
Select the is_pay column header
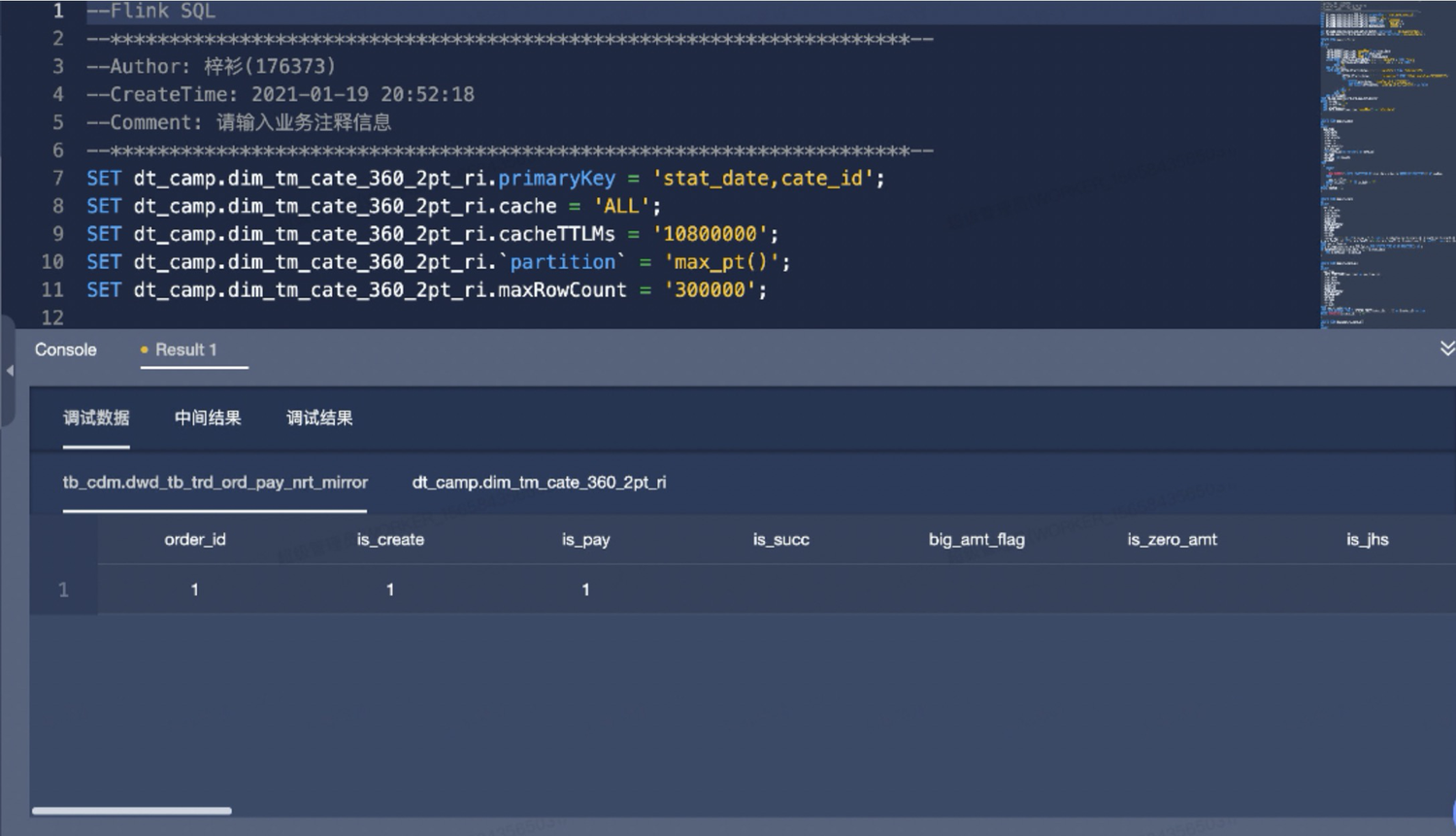tap(585, 540)
